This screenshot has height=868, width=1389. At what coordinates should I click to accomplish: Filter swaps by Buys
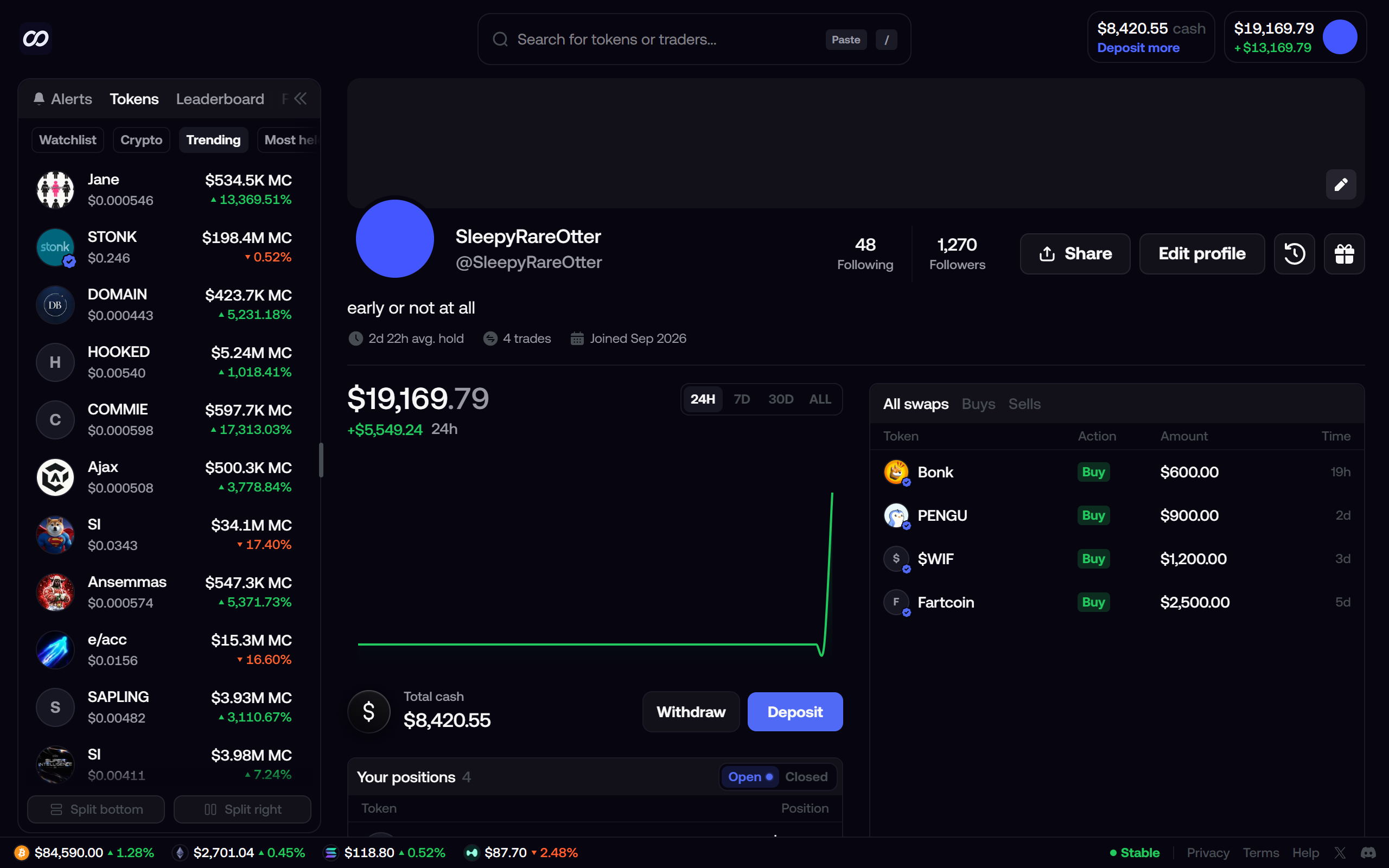[x=978, y=404]
